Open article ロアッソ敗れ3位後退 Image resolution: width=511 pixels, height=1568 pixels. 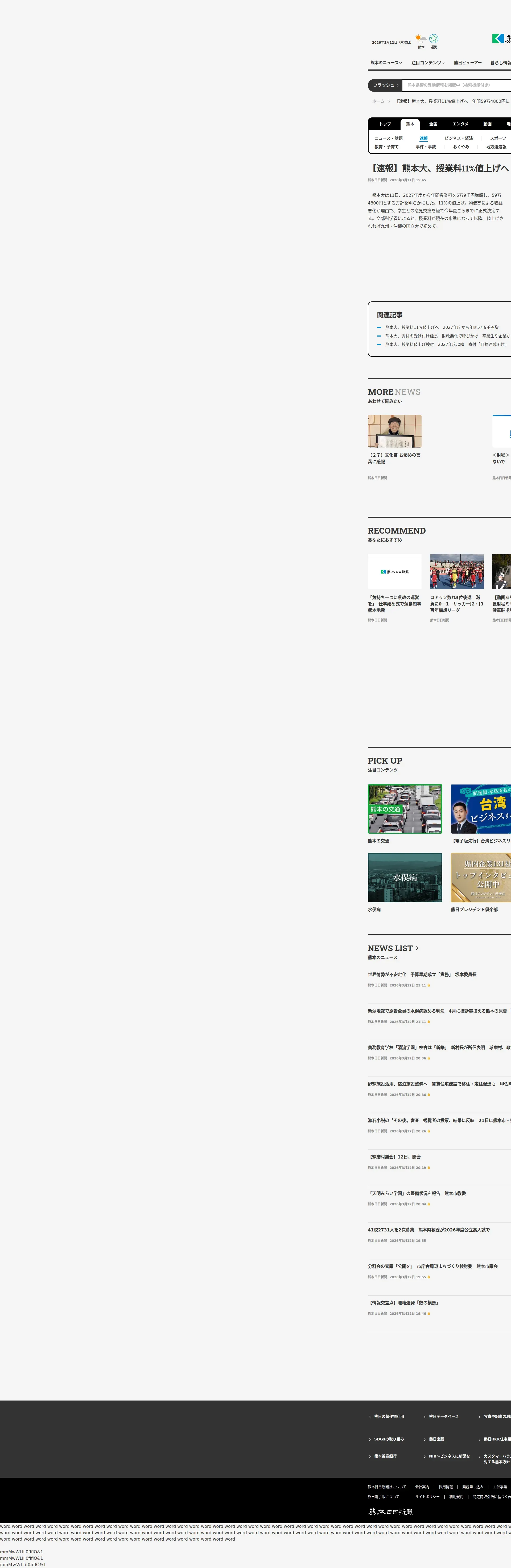pos(457,604)
